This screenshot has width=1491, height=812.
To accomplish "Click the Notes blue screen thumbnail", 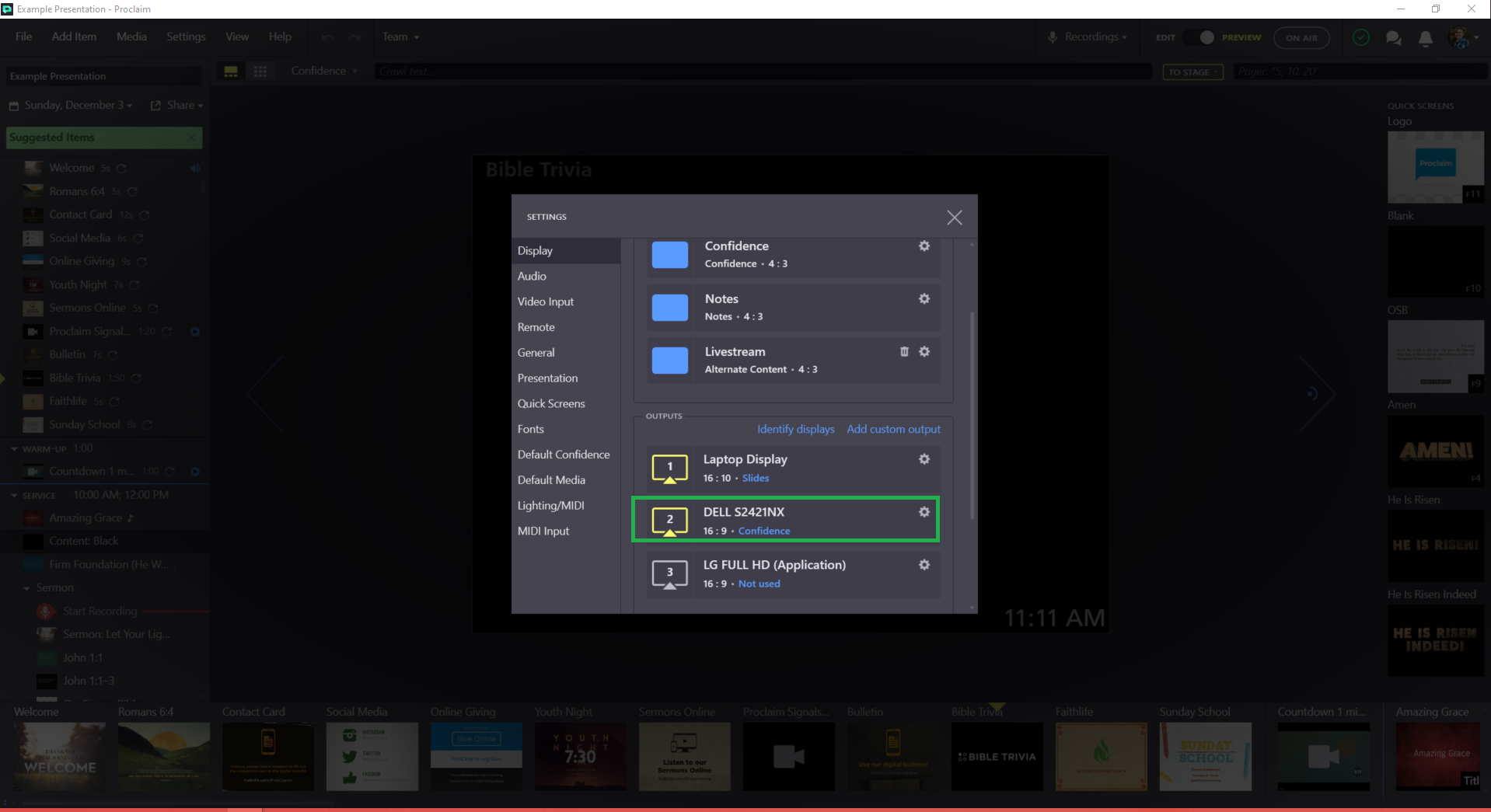I will (669, 308).
